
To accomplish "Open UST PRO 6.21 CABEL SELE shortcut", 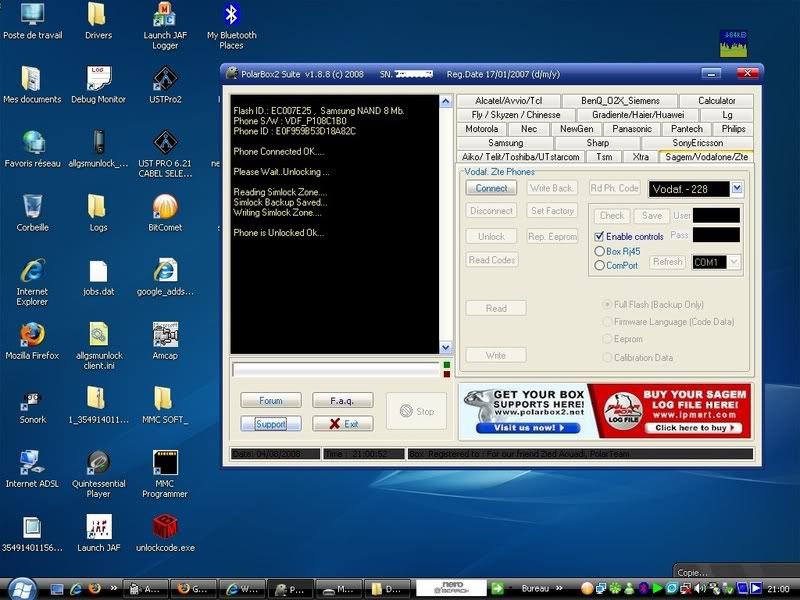I will pos(165,153).
